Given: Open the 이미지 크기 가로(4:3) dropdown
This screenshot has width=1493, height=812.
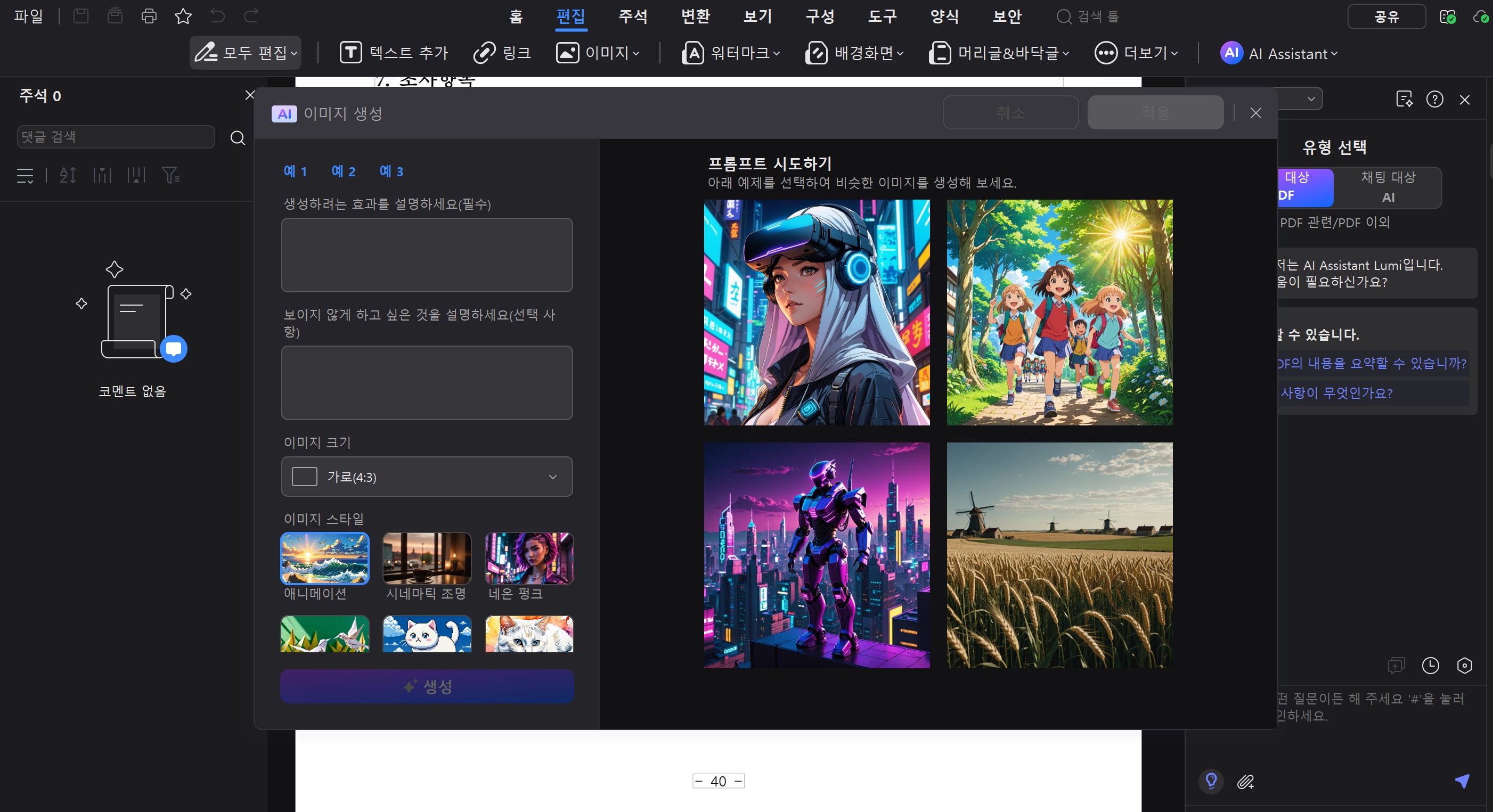Looking at the screenshot, I should coord(427,477).
